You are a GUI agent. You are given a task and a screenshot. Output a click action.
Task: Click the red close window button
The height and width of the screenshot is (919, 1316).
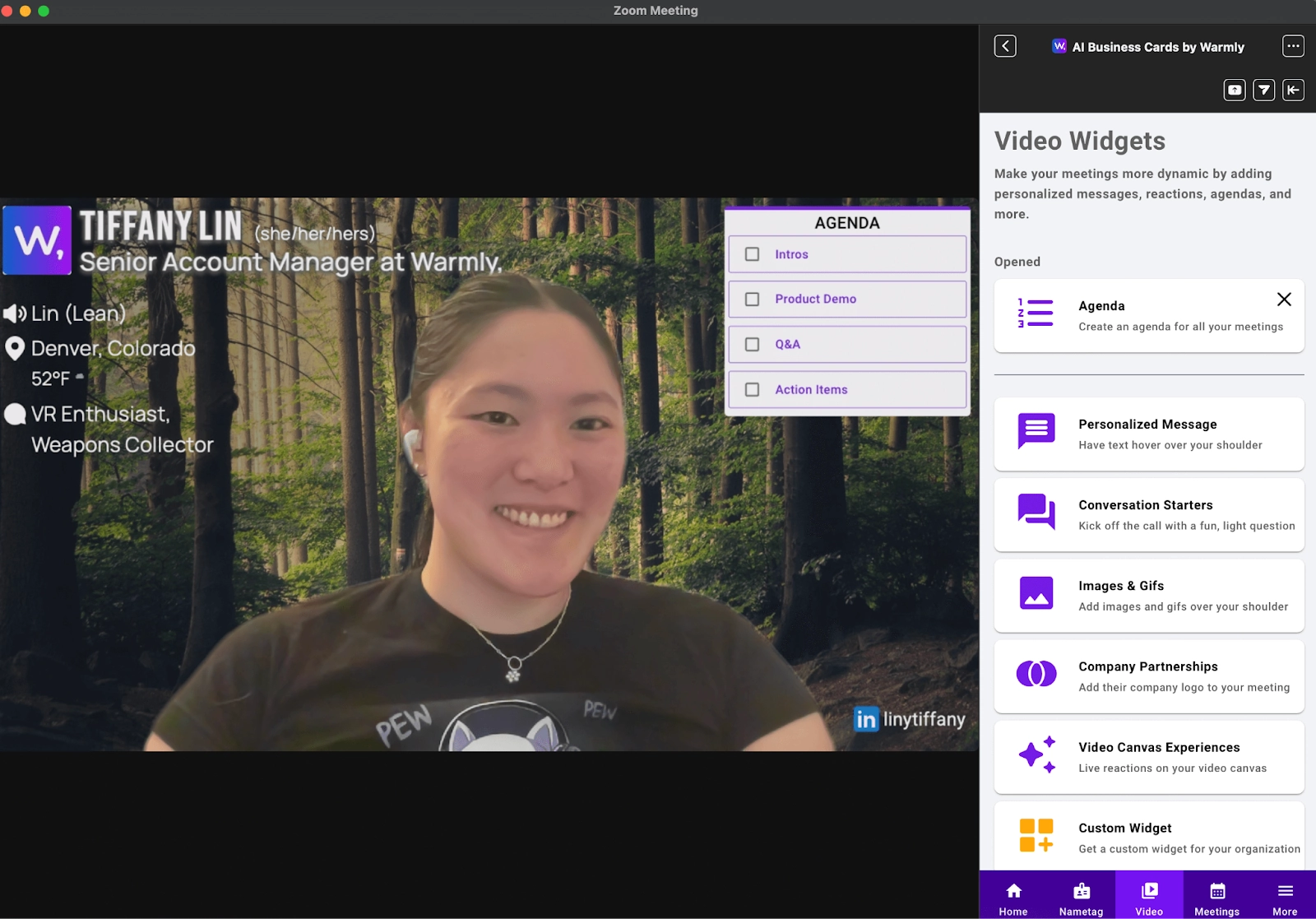(x=7, y=11)
